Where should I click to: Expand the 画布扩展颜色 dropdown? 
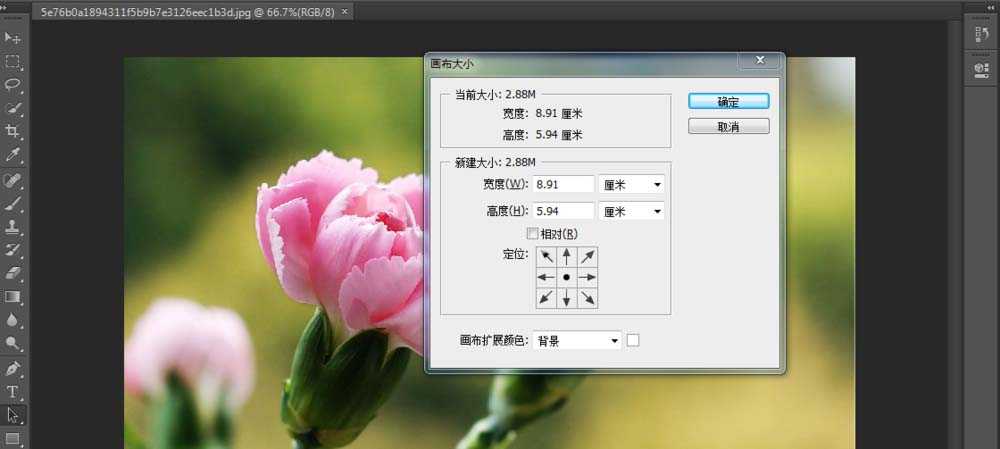point(577,340)
